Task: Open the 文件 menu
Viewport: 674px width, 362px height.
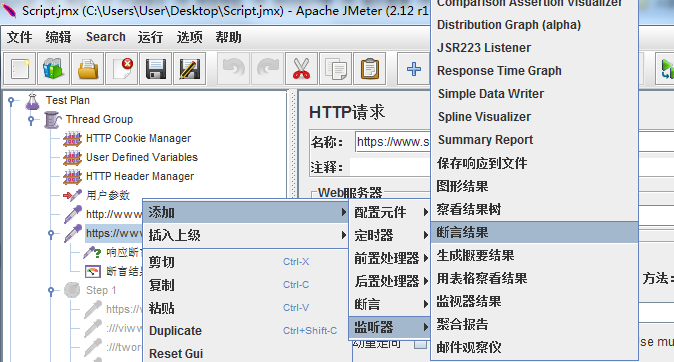Action: [x=19, y=37]
